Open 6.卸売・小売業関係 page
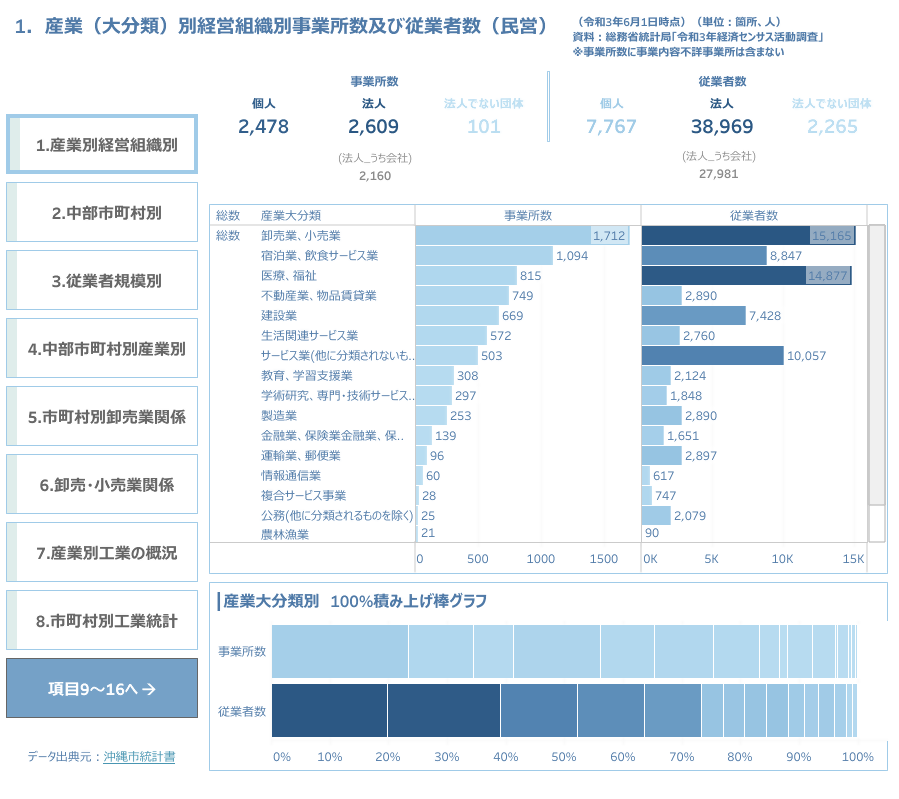The height and width of the screenshot is (799, 899). coord(102,484)
